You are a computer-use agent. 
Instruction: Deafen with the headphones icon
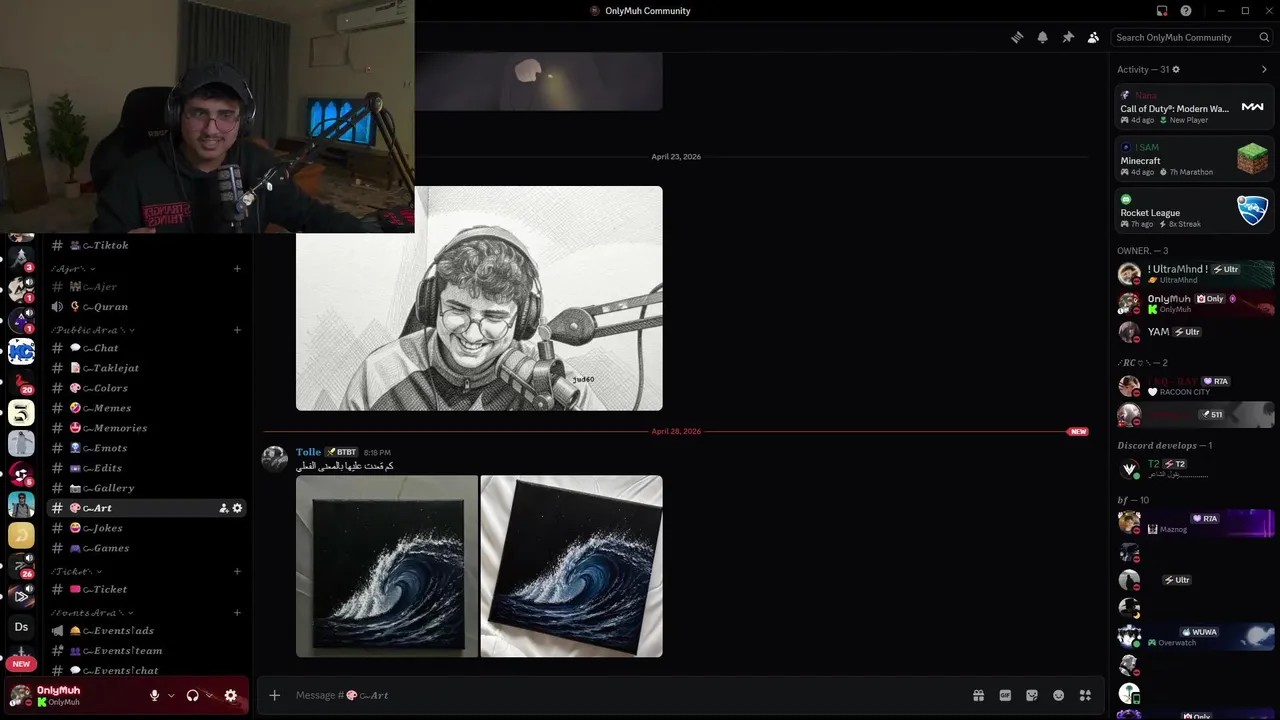click(x=192, y=696)
